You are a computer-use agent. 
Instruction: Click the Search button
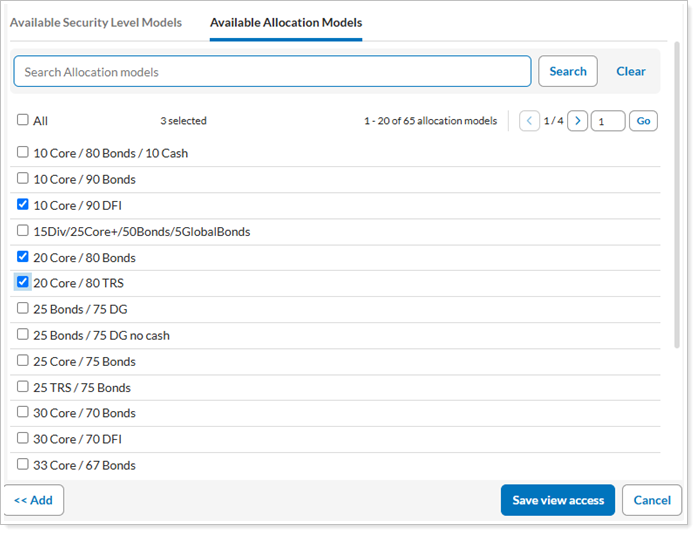click(568, 71)
